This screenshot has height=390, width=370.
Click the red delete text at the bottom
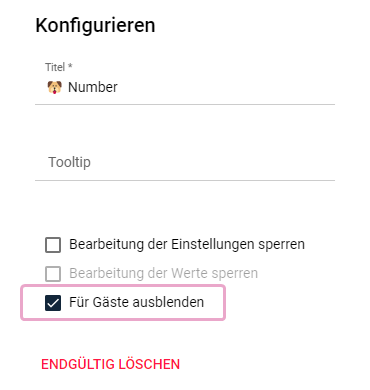coord(110,364)
